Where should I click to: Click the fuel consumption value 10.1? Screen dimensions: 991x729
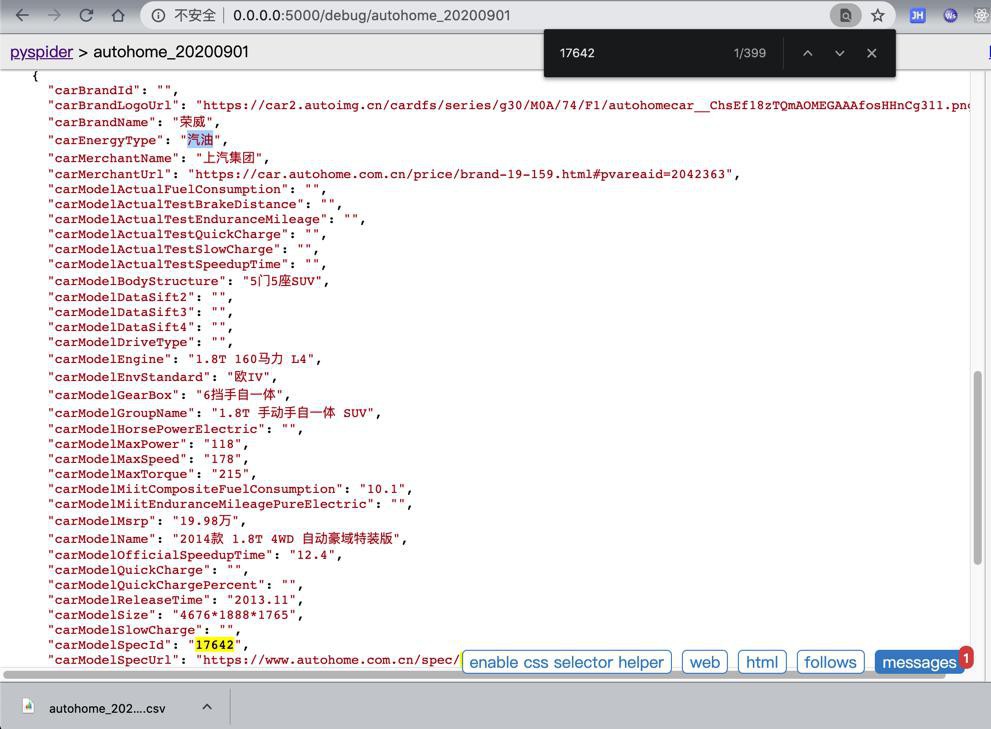[x=382, y=489]
